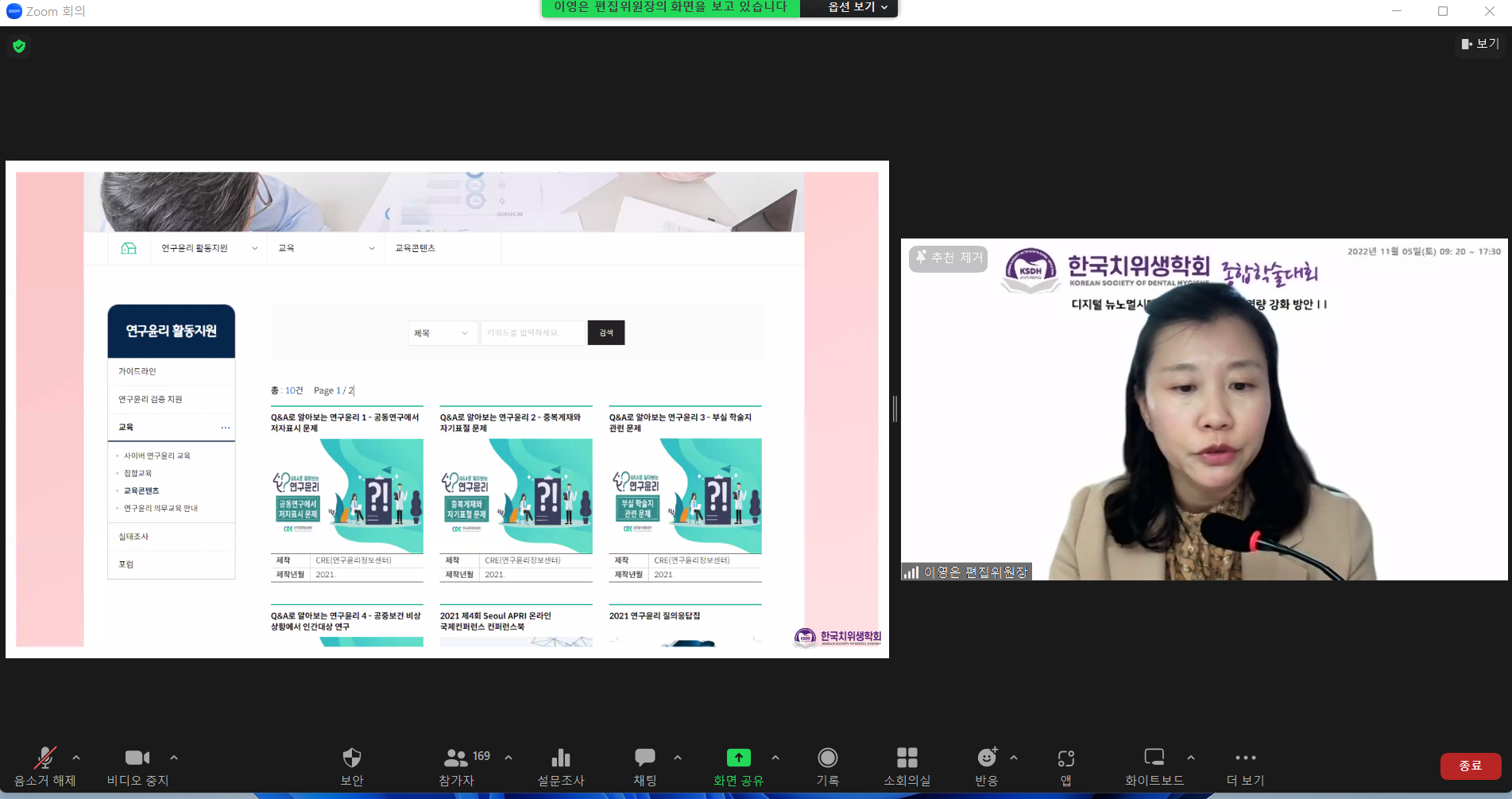Open Reactions (반응) smiley icon
The width and height of the screenshot is (1512, 799).
pos(986,758)
